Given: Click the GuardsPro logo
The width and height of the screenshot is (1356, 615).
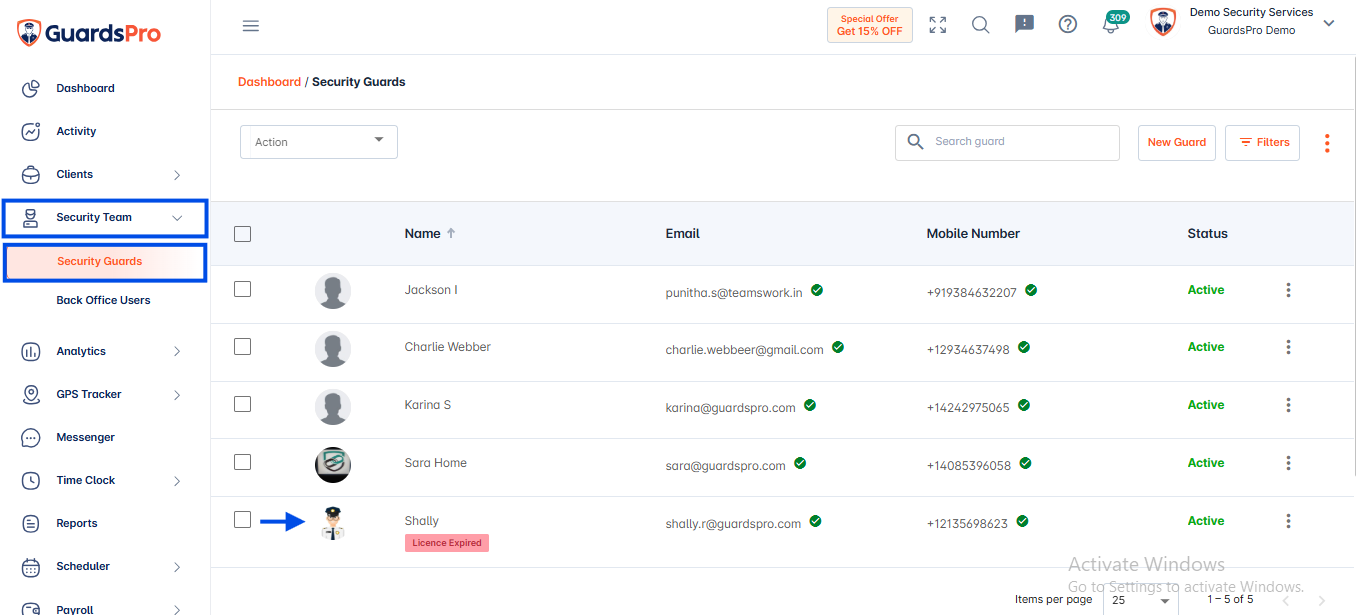Looking at the screenshot, I should coord(89,33).
